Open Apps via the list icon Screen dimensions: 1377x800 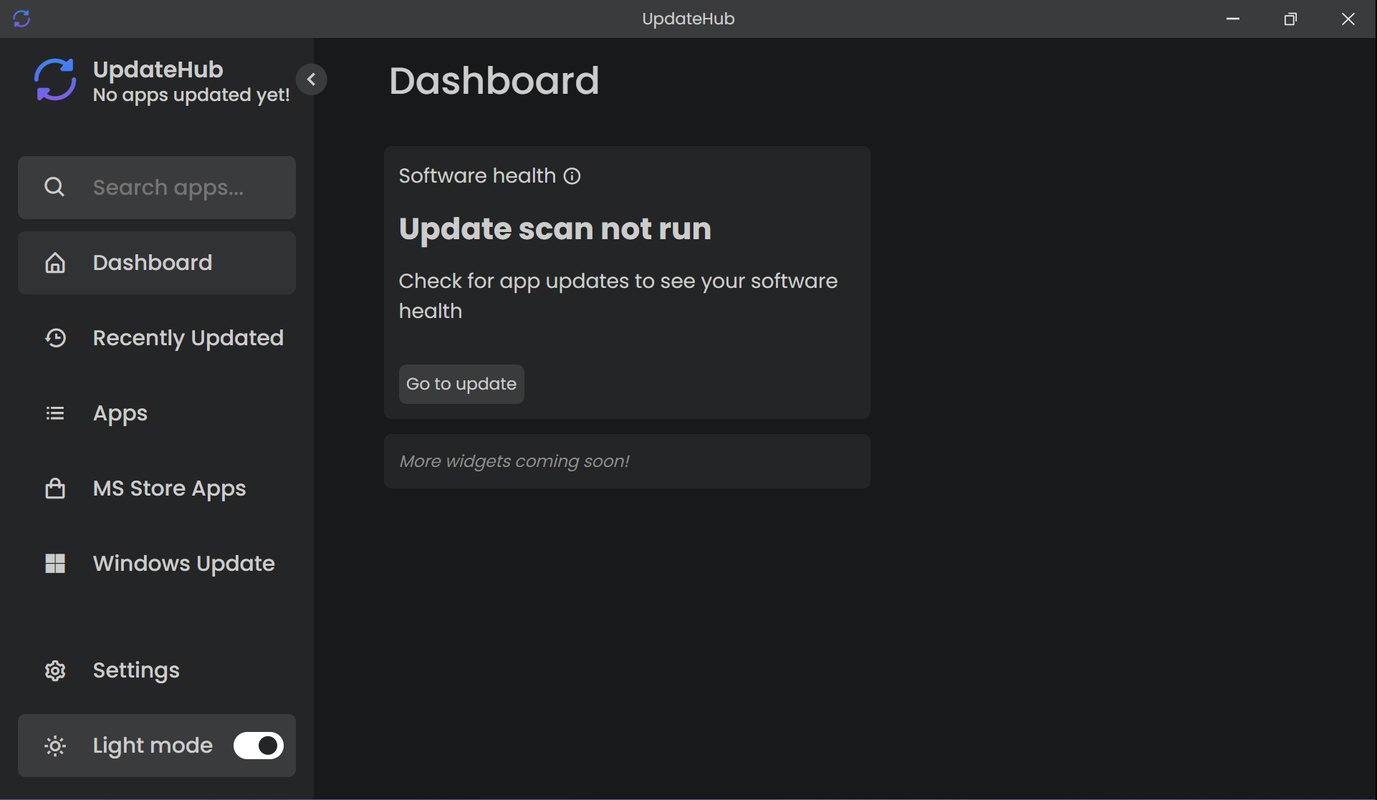point(54,412)
